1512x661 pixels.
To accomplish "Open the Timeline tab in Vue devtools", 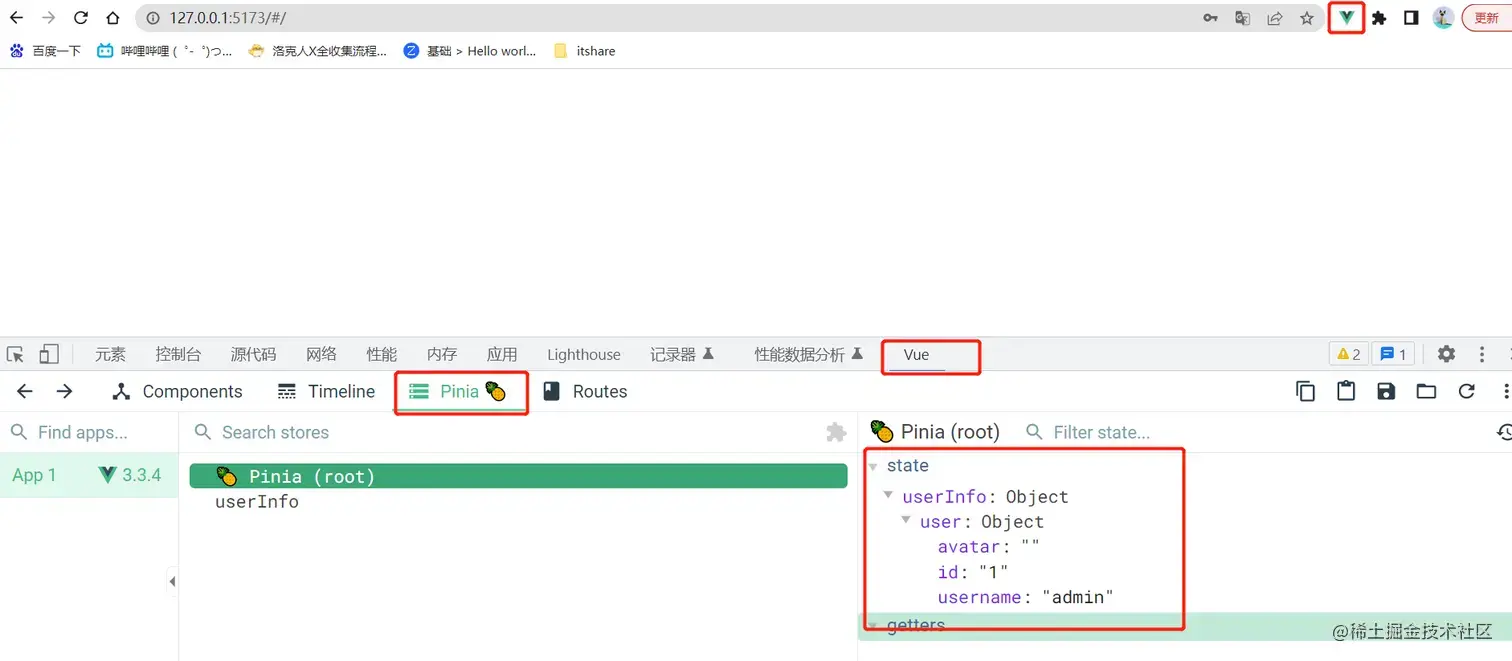I will click(326, 391).
